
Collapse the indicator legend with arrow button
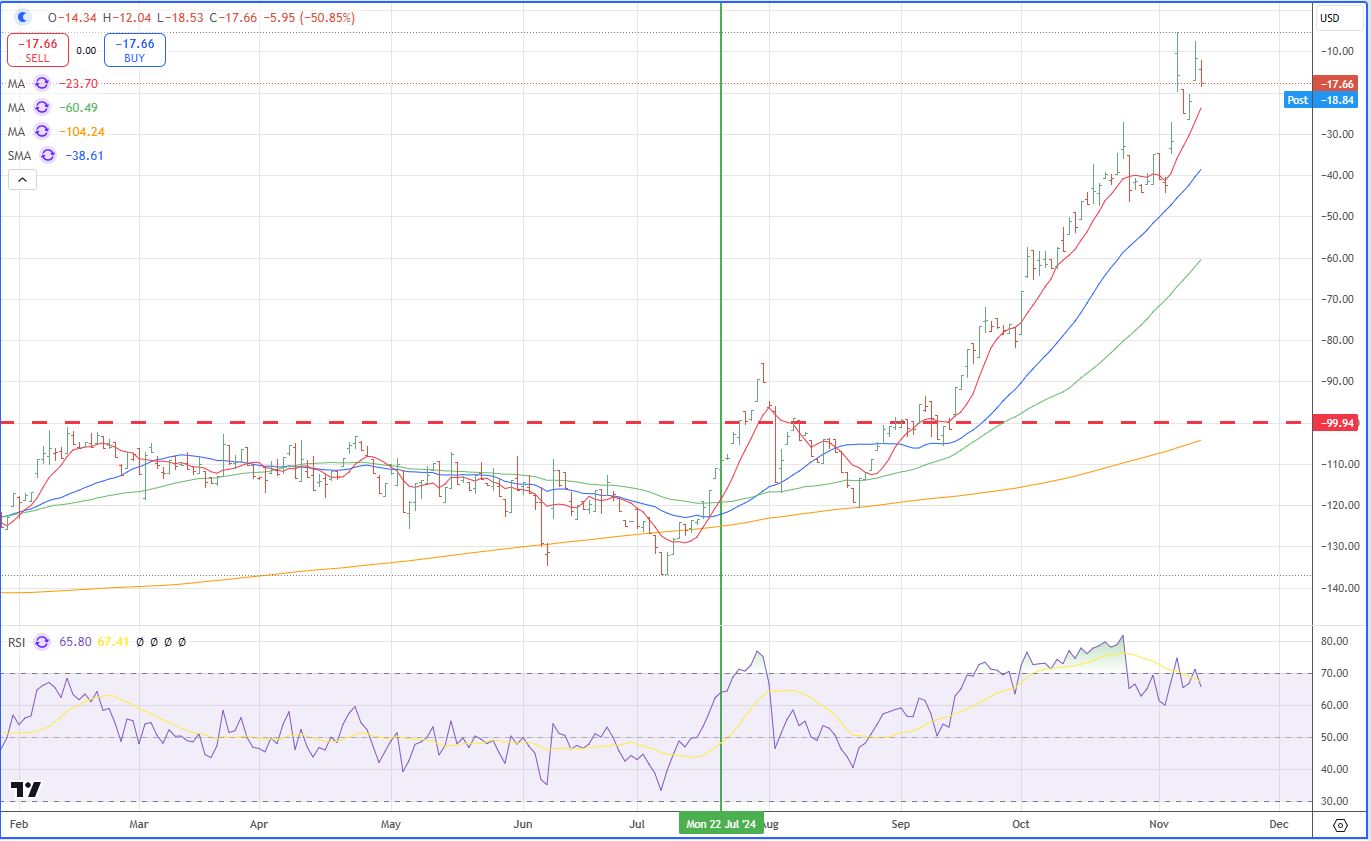22,180
